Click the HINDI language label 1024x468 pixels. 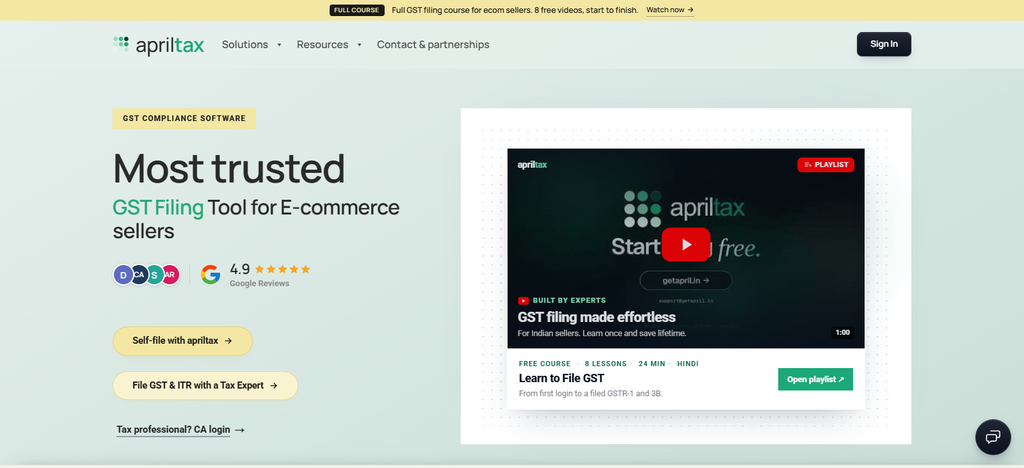(688, 364)
